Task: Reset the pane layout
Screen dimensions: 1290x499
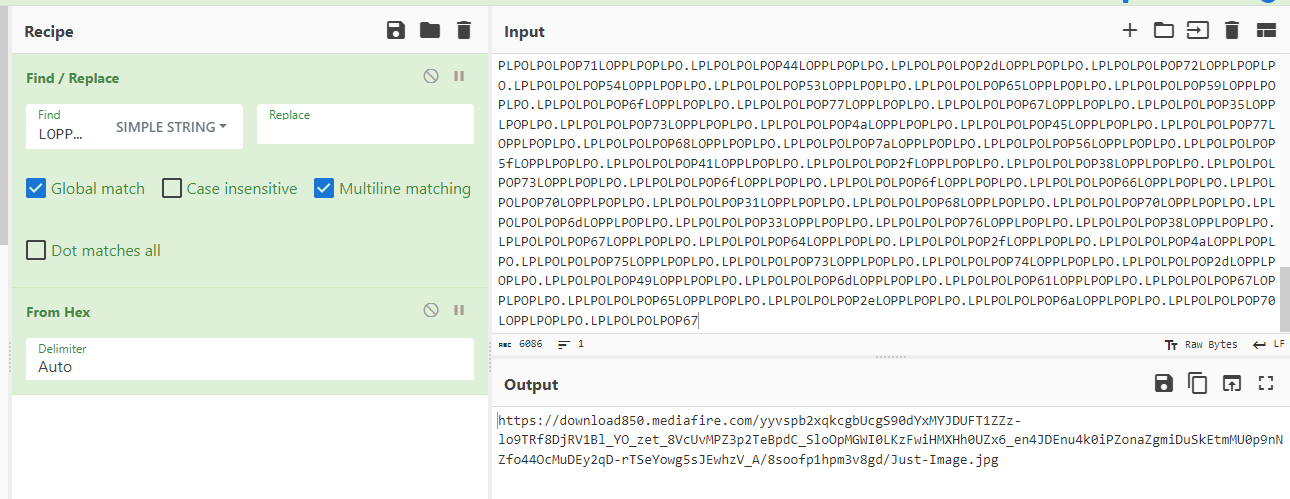Action: point(1266,31)
